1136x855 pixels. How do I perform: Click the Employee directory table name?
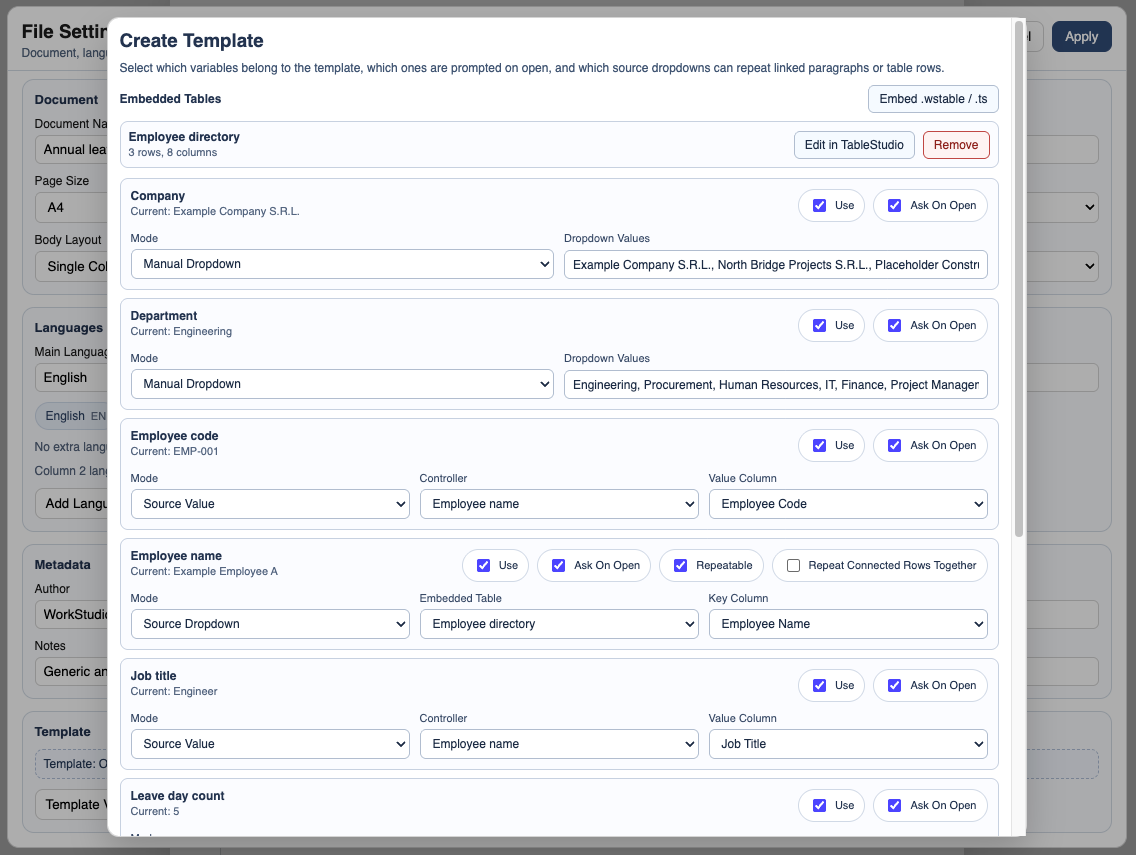coord(184,137)
